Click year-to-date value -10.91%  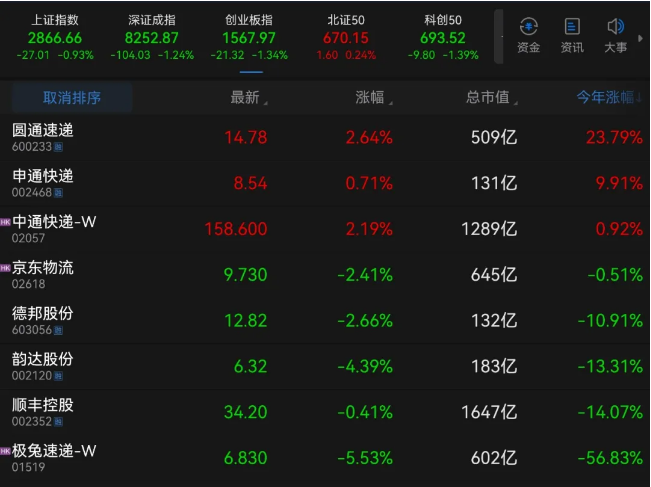(x=610, y=321)
